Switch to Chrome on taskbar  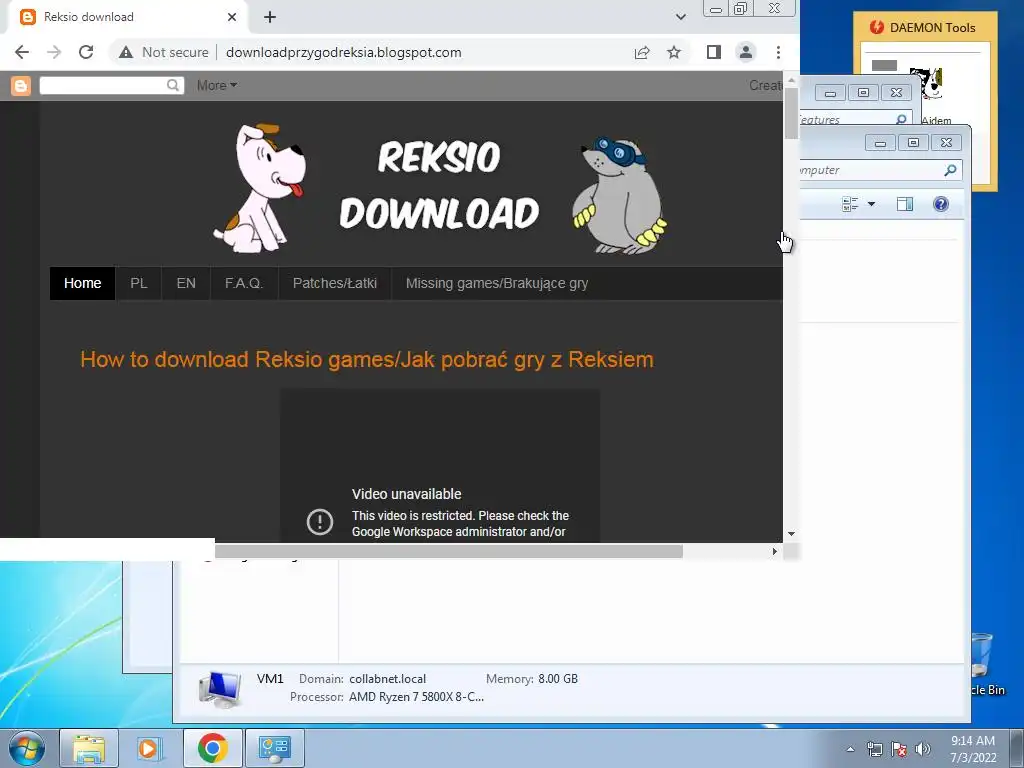212,748
